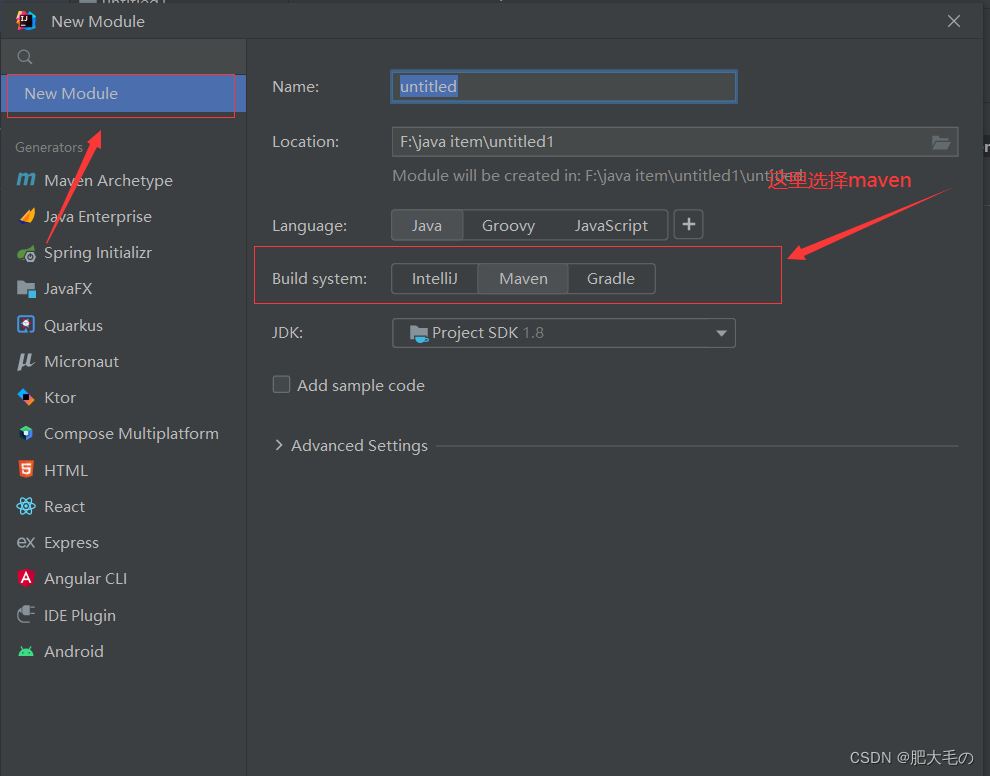
Task: Browse for location with folder icon
Action: click(941, 142)
